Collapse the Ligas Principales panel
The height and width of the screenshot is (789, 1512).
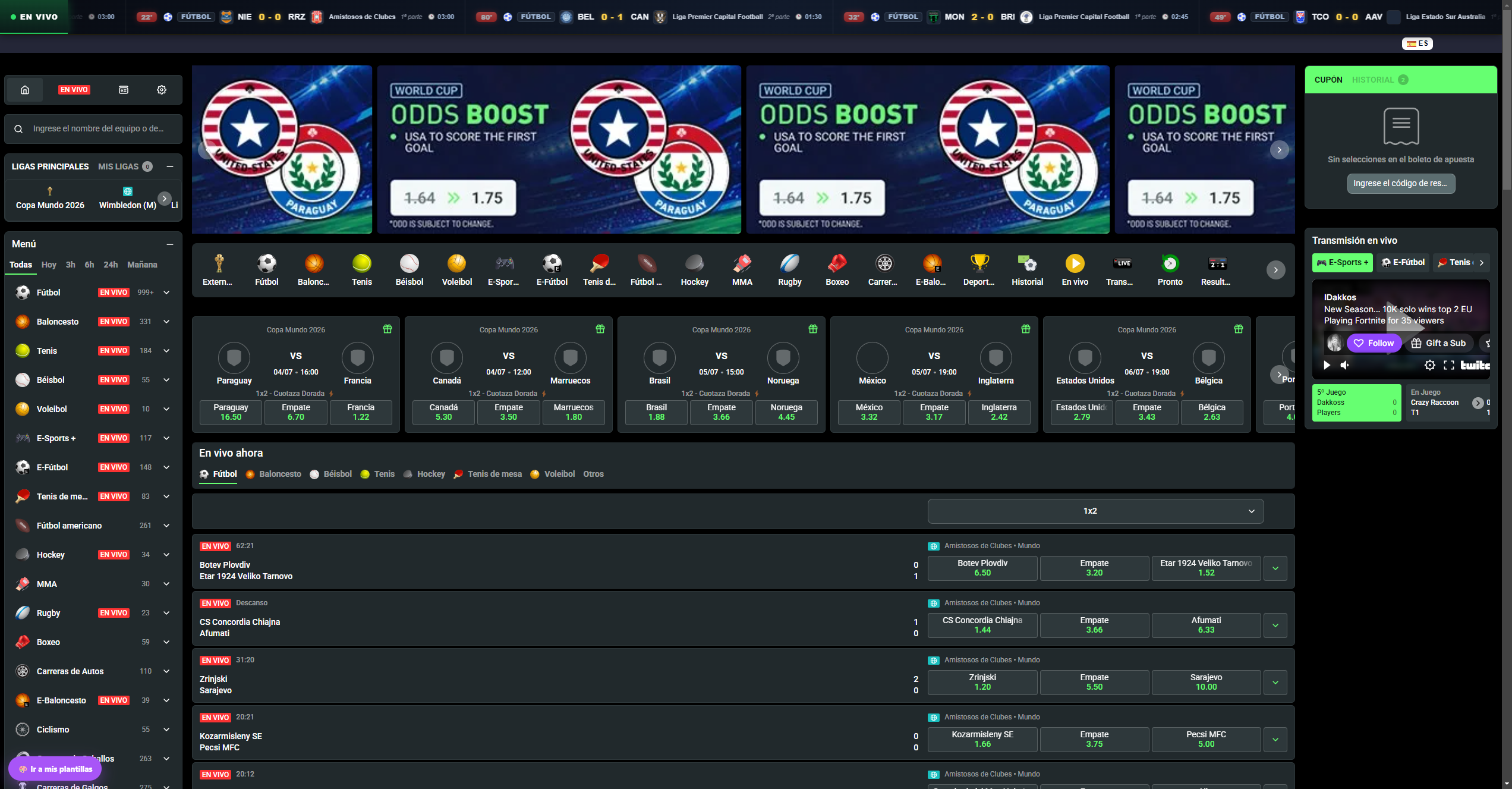[x=170, y=166]
